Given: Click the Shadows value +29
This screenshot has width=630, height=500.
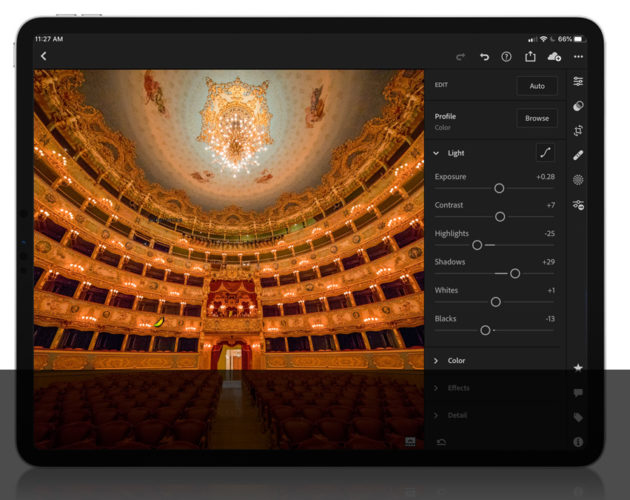Looking at the screenshot, I should click(x=548, y=262).
